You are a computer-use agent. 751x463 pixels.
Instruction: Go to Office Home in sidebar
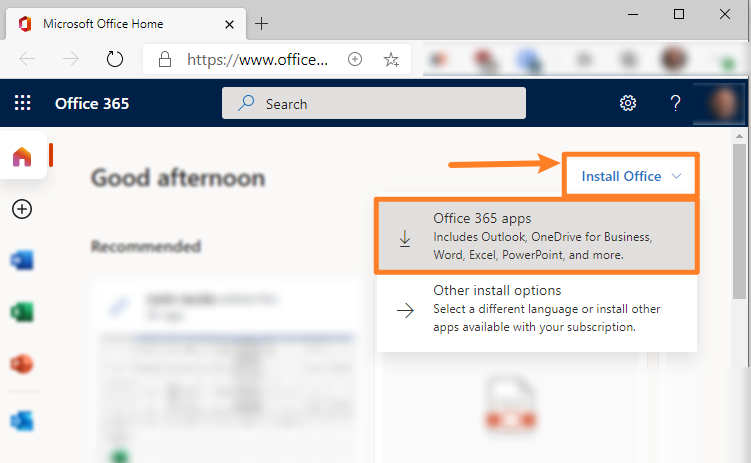coord(22,157)
